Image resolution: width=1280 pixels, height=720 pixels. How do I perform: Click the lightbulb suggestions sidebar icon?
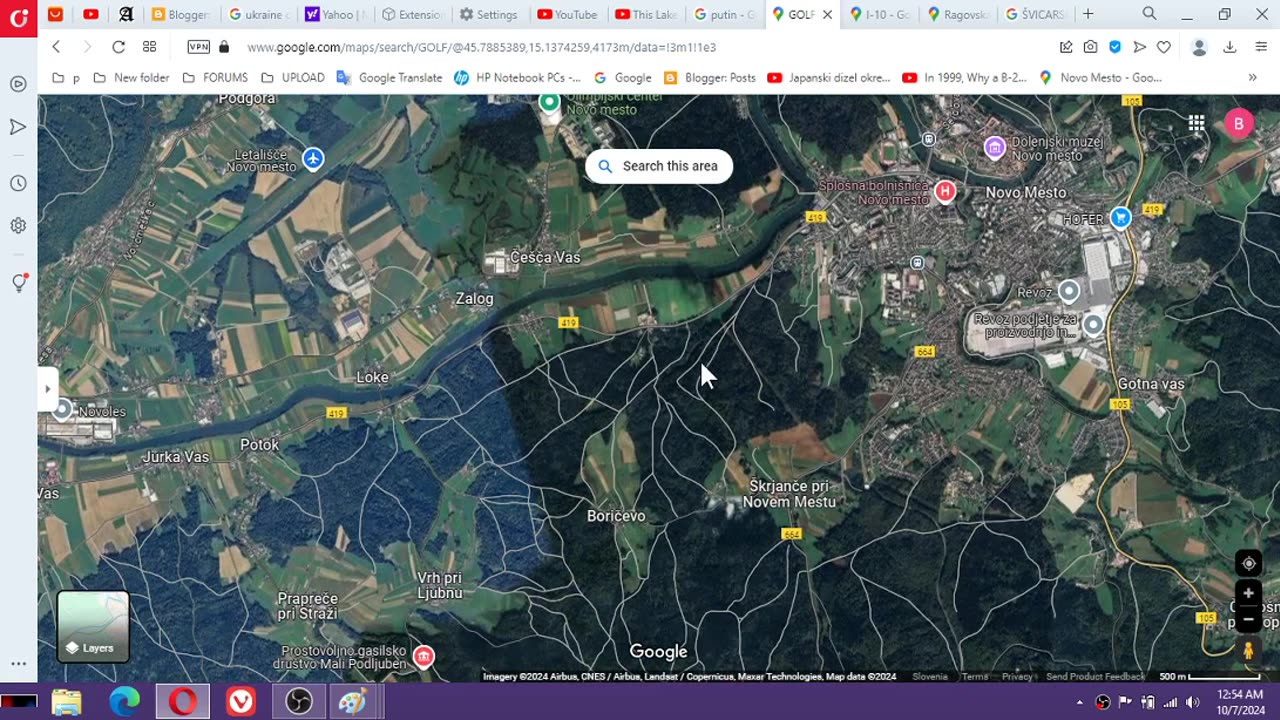[18, 283]
